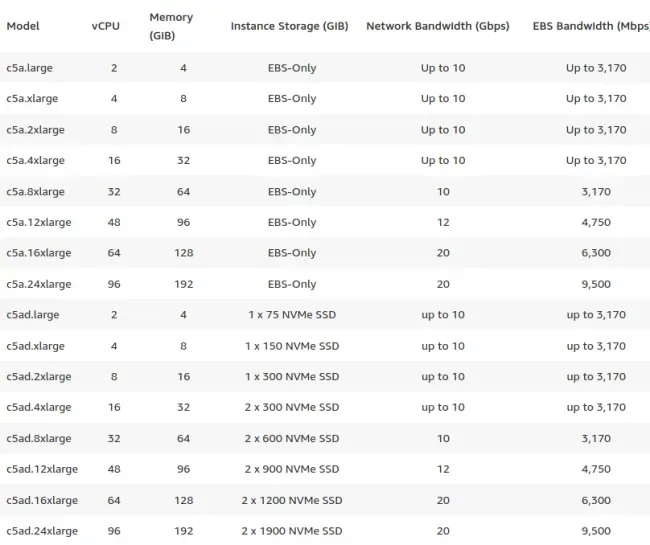
Task: Select the c5a.large model cell
Action: 29,68
